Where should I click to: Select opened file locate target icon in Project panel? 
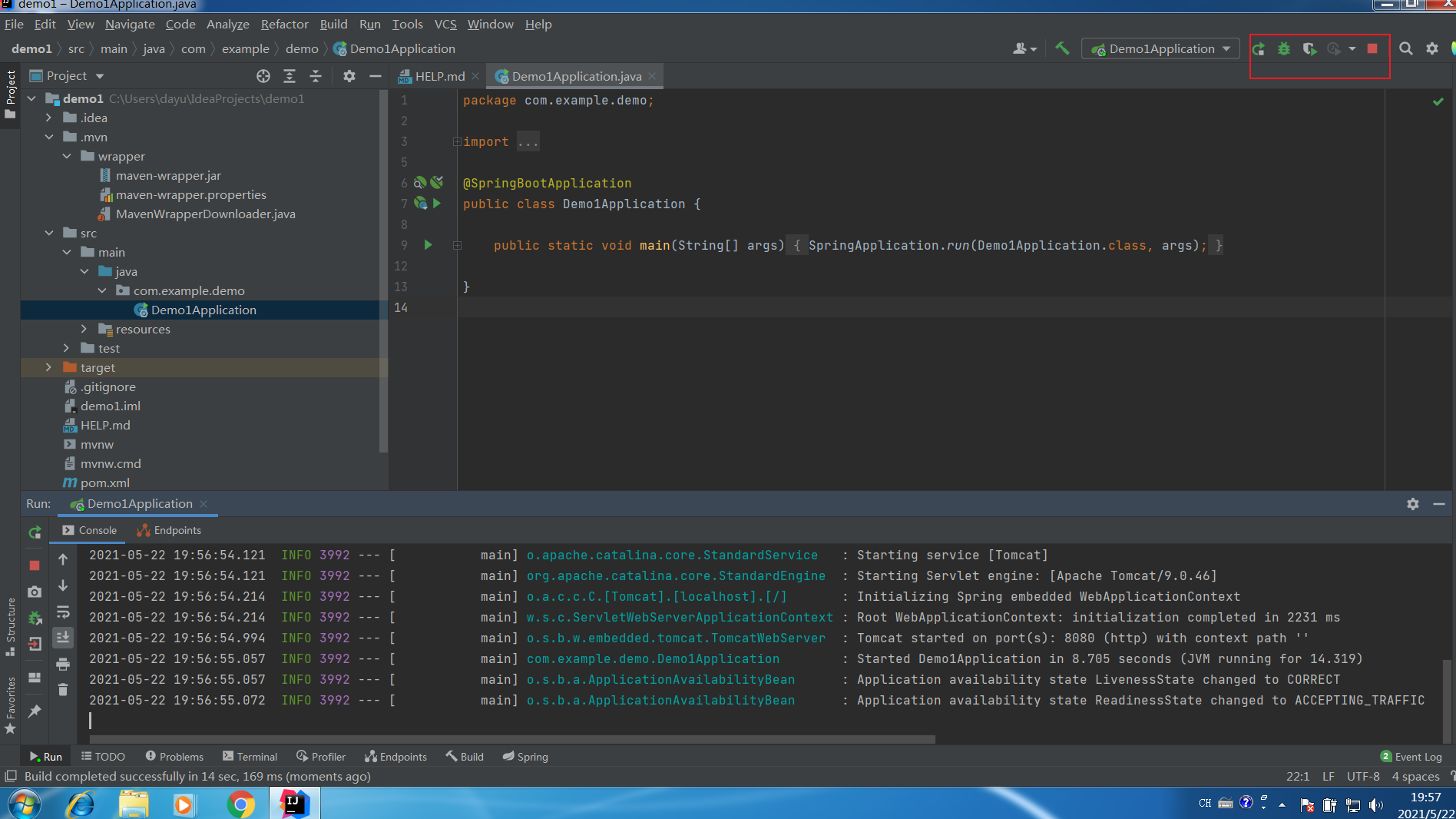(263, 76)
